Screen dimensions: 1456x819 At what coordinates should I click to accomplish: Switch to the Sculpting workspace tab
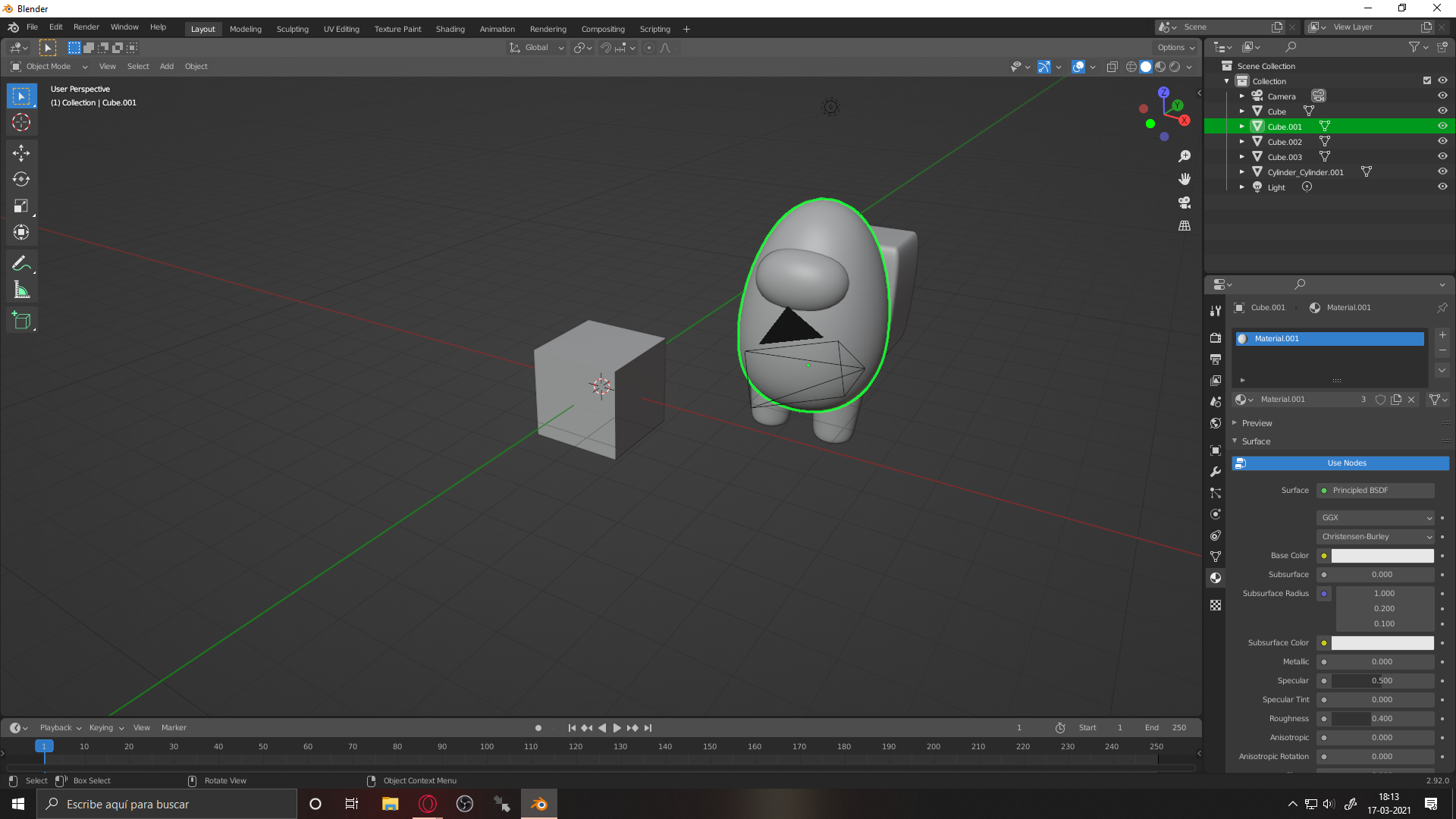[292, 29]
